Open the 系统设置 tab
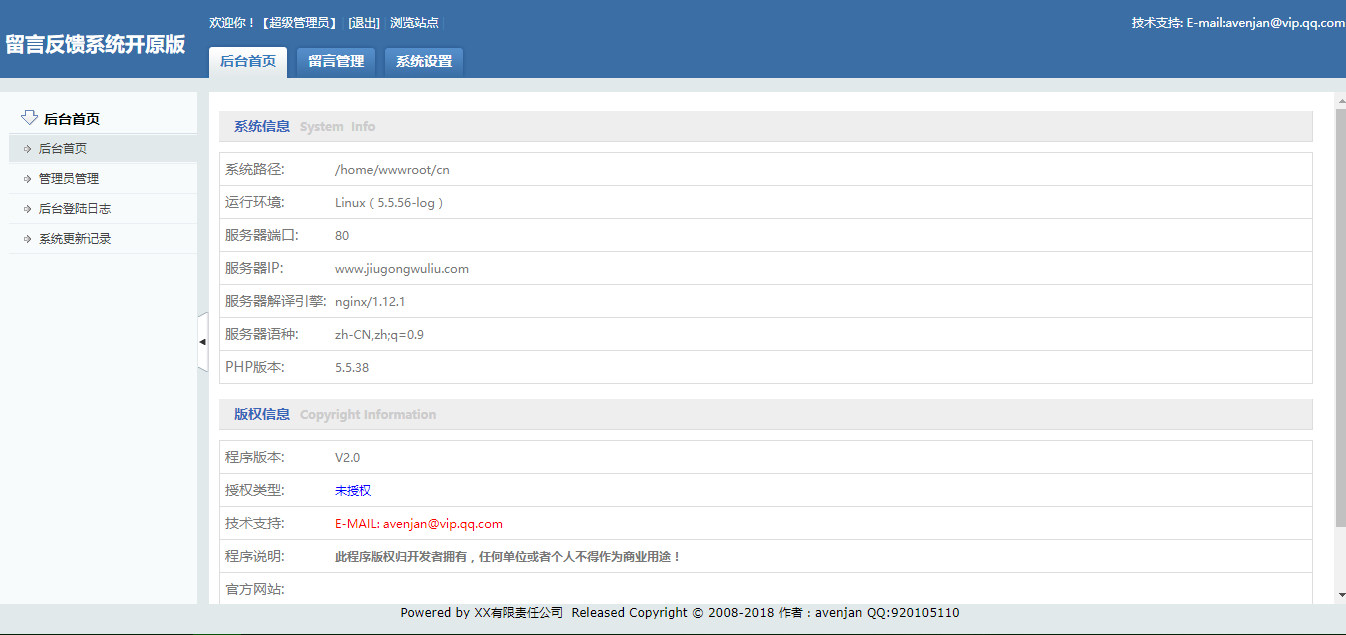The height and width of the screenshot is (635, 1346). (x=423, y=60)
